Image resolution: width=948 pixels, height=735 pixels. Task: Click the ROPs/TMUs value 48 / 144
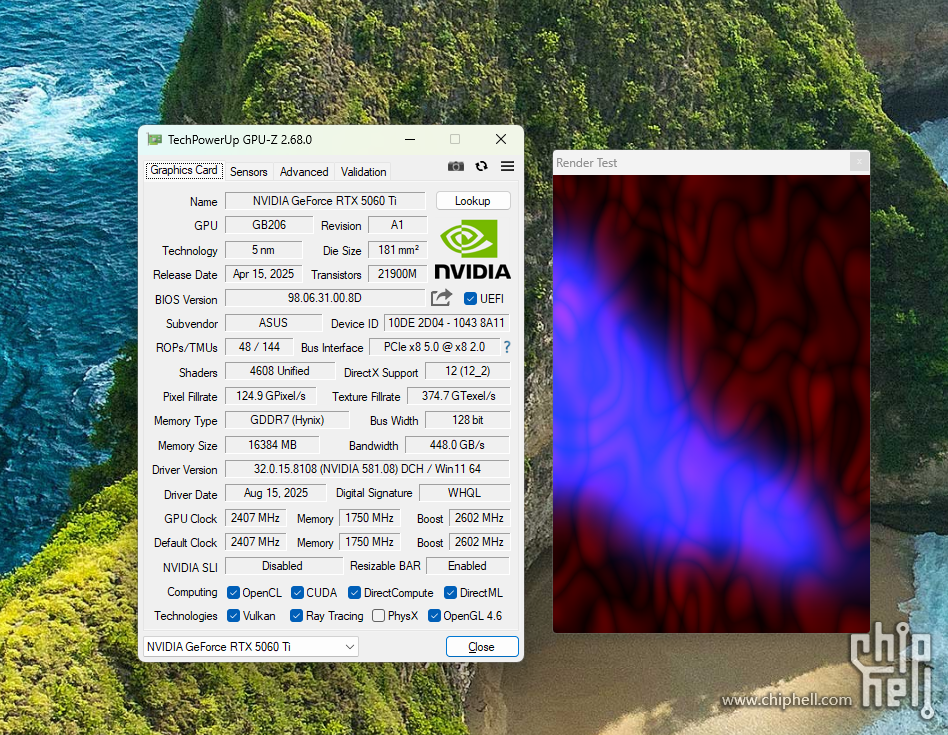click(x=259, y=347)
